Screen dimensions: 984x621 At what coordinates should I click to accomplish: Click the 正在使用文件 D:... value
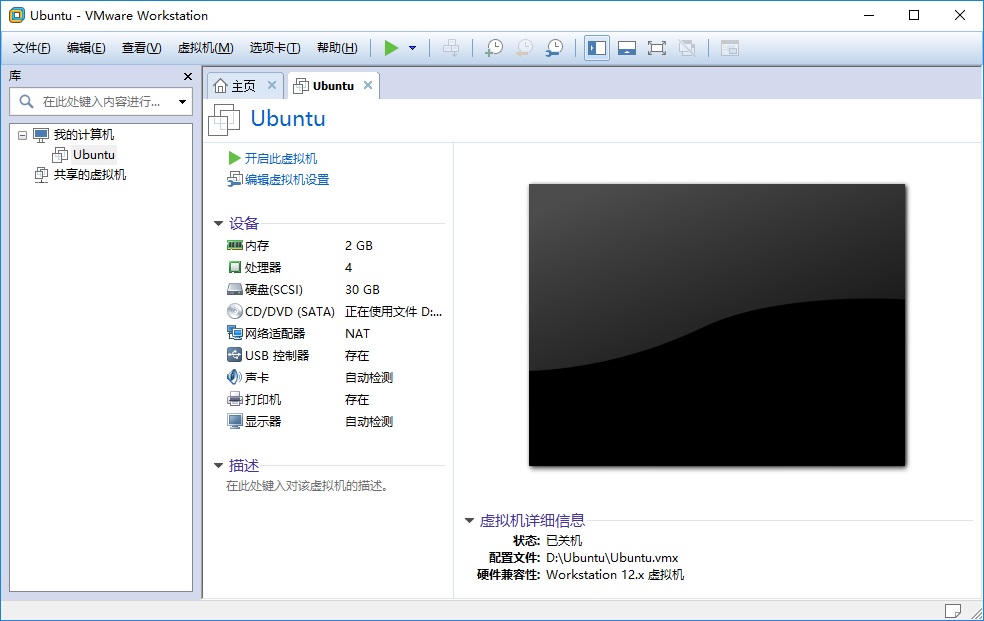click(393, 312)
